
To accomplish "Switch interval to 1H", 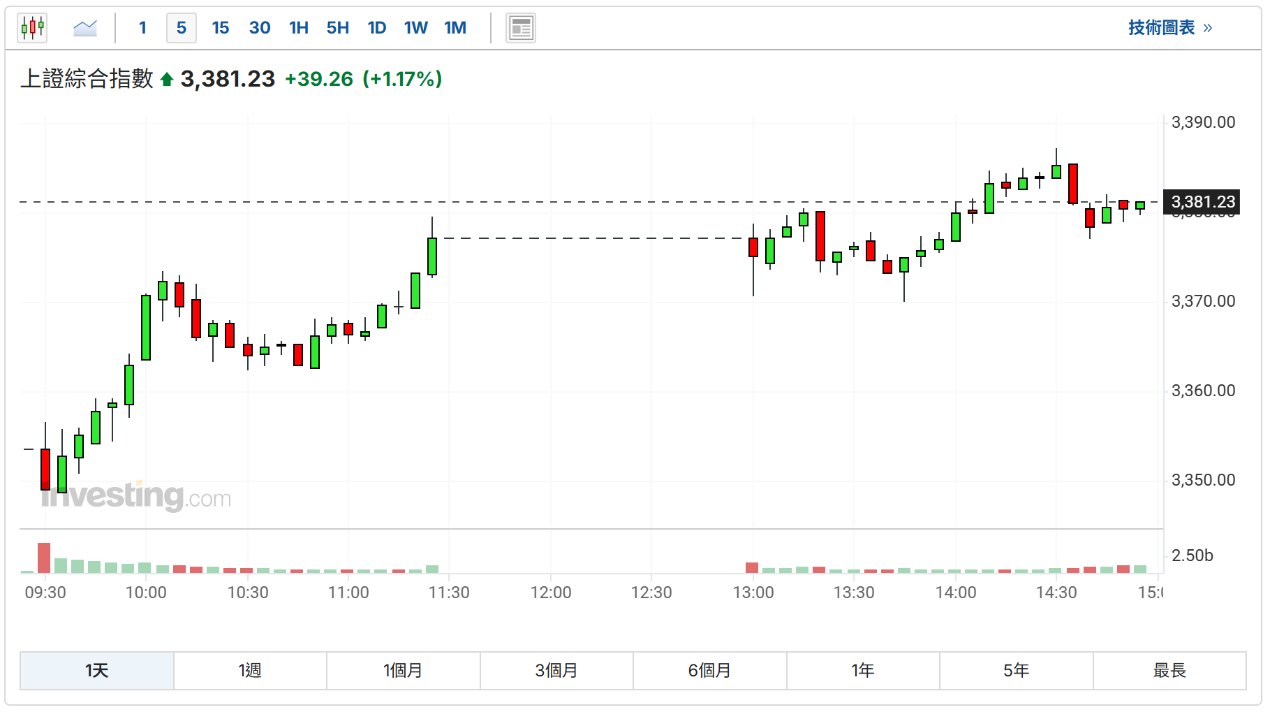I will pyautogui.click(x=299, y=28).
